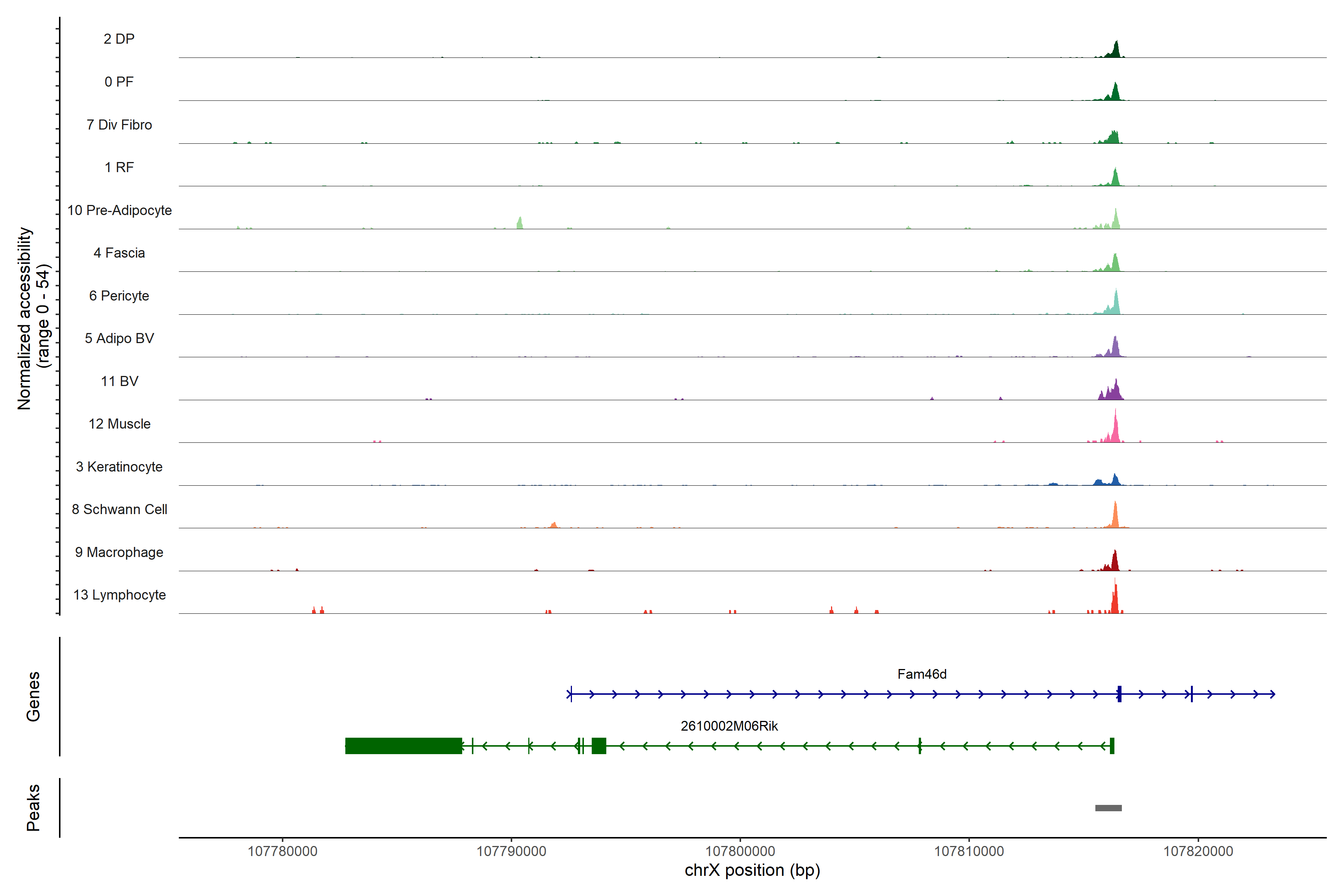Click the blue Fam46d exon near 107816500
Viewport: 1344px width, 896px height.
tap(1119, 694)
